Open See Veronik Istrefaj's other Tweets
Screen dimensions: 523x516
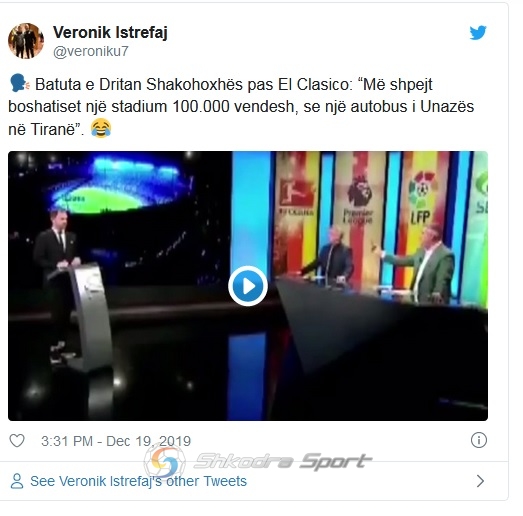(138, 481)
